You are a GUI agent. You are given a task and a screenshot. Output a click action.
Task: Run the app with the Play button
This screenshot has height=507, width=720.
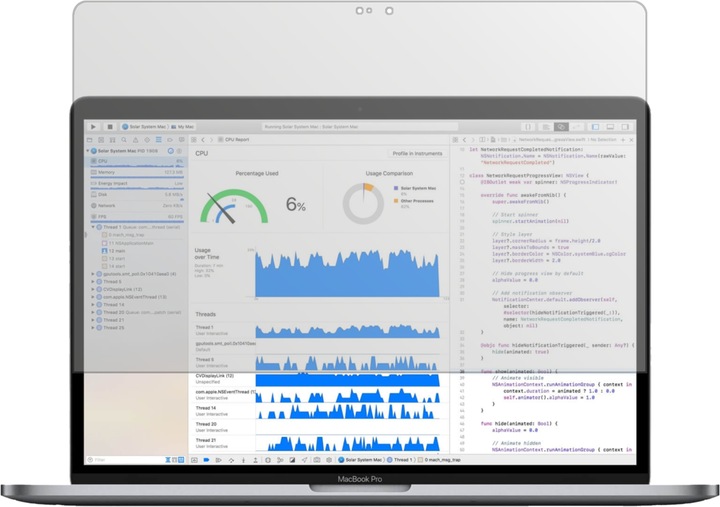(x=93, y=127)
